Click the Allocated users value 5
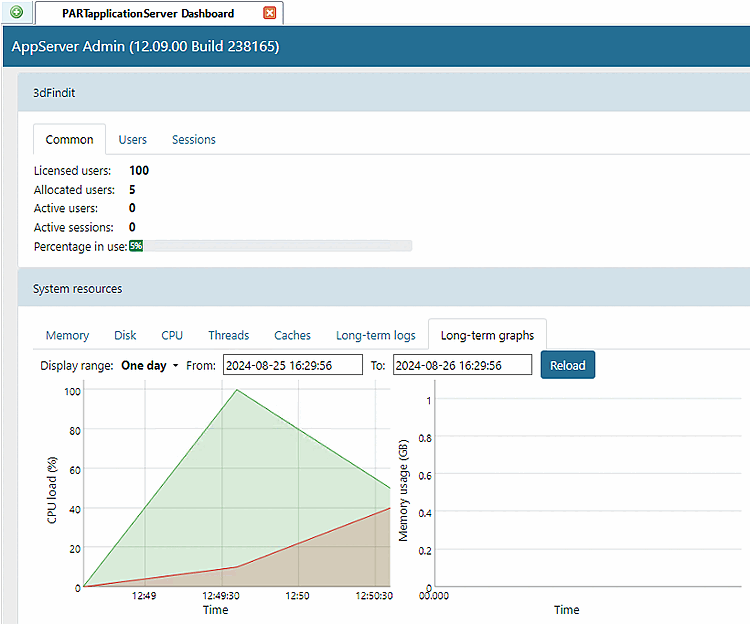750x624 pixels. (132, 190)
